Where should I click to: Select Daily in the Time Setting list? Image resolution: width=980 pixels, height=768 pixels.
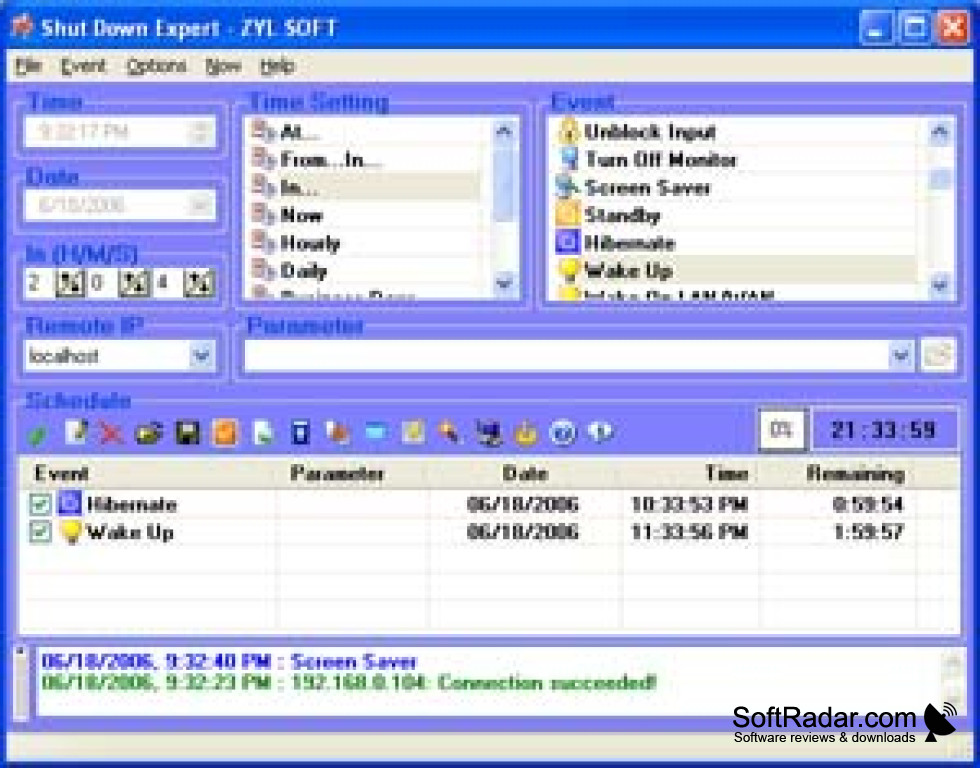[x=366, y=270]
